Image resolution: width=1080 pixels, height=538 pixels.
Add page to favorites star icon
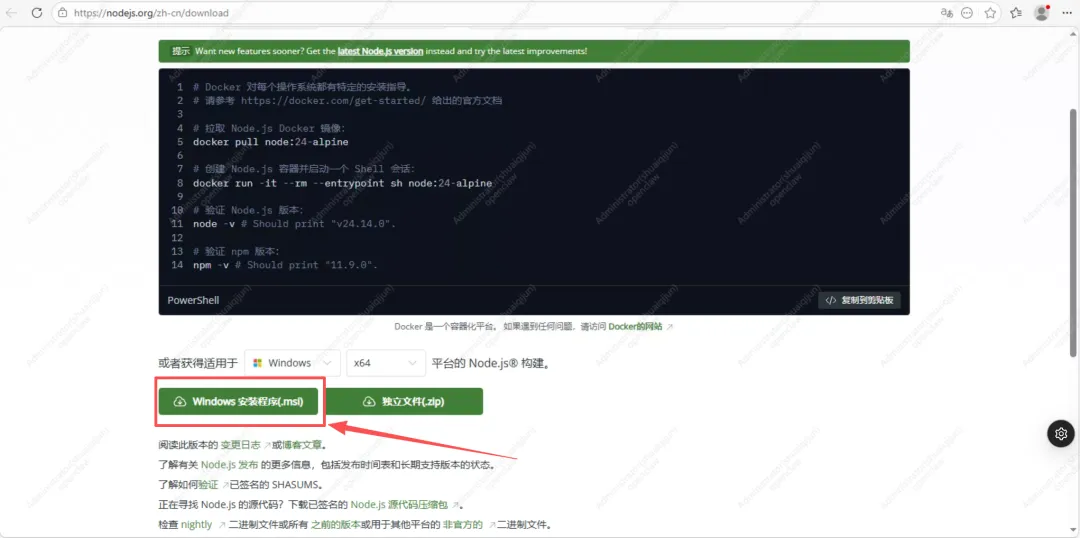(990, 12)
